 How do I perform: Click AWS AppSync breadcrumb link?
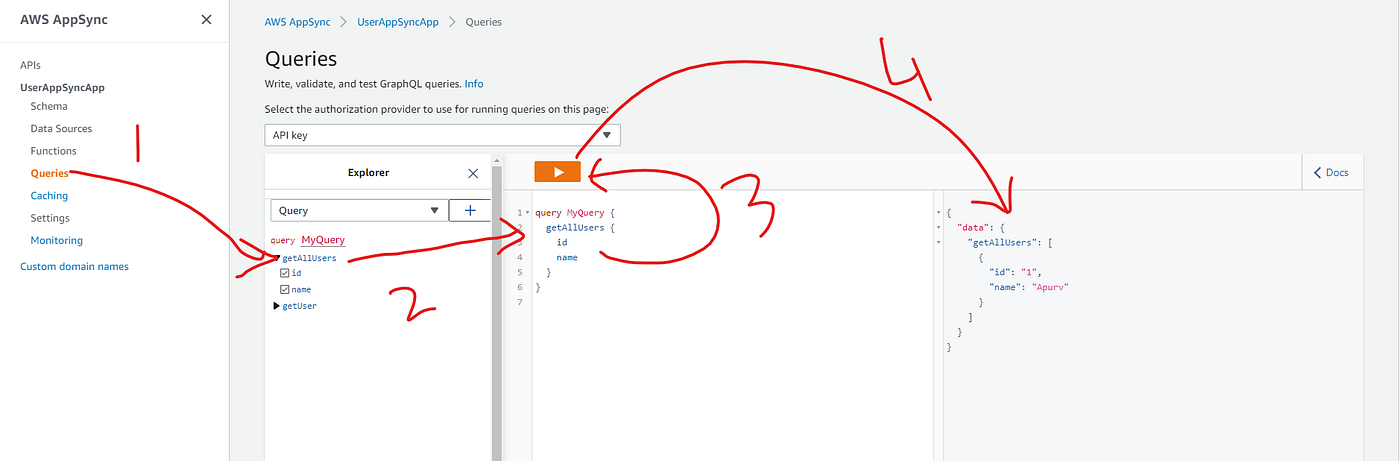[297, 21]
